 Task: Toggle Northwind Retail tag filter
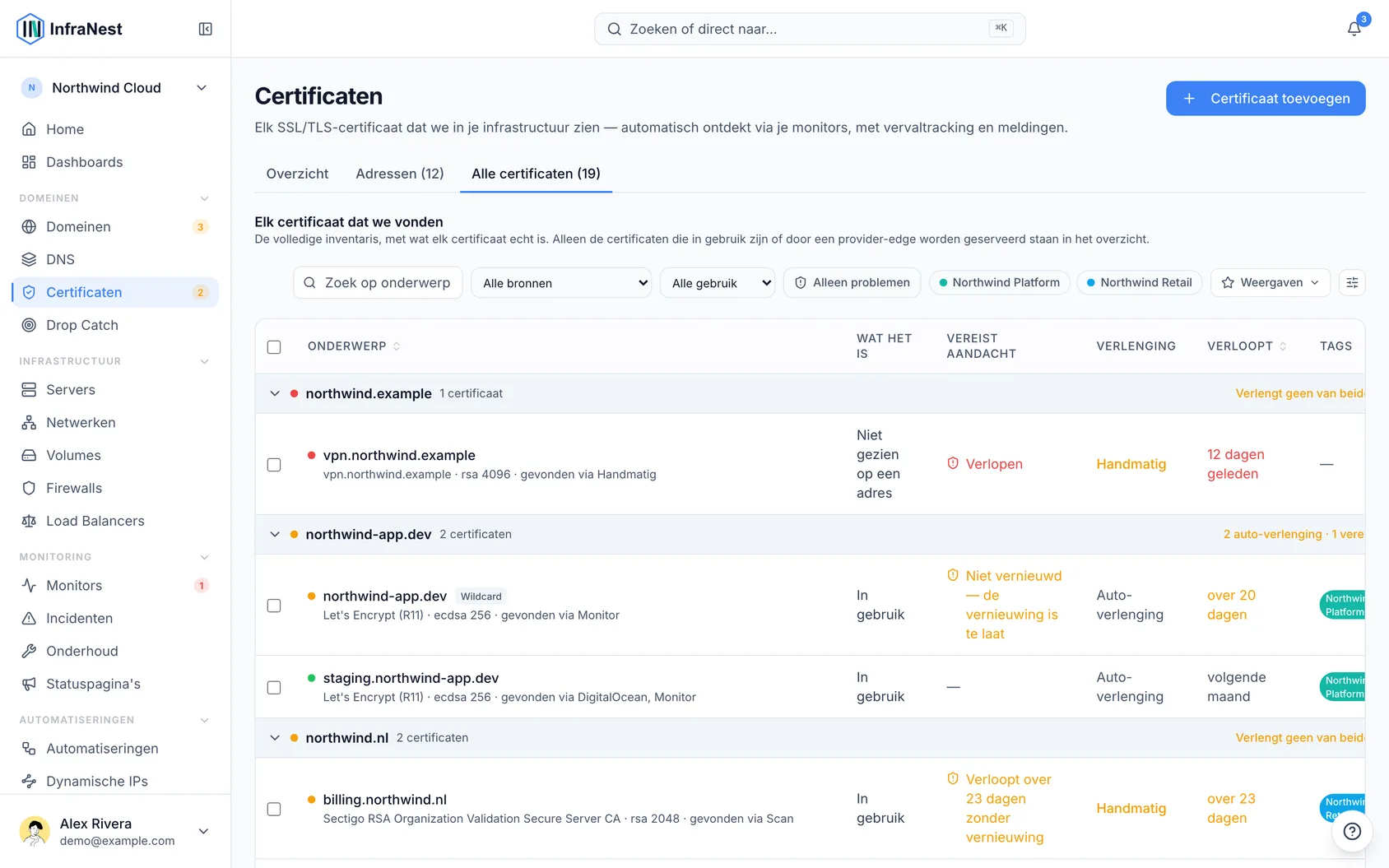pyautogui.click(x=1140, y=282)
